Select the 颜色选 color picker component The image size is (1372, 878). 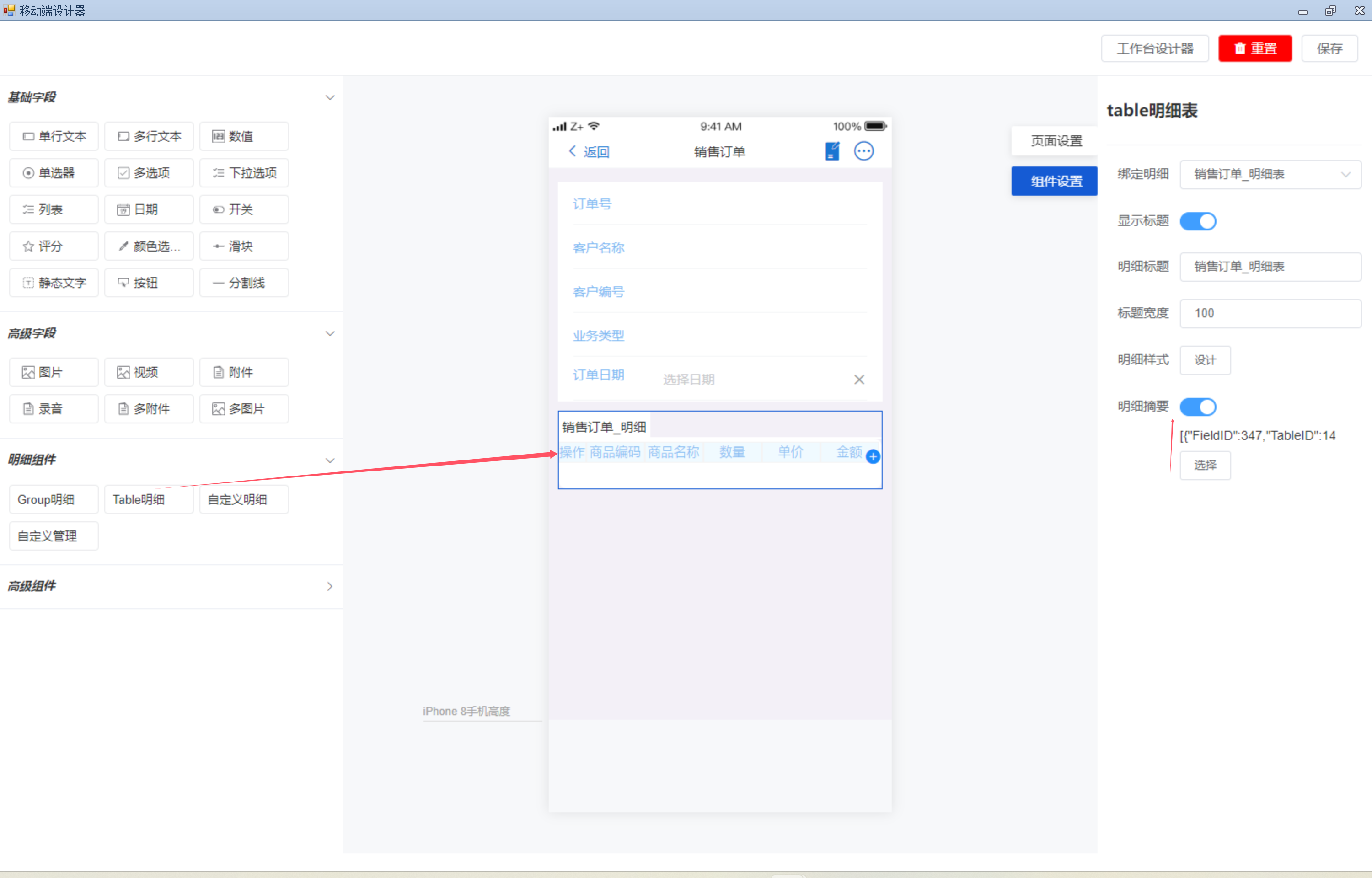[149, 246]
